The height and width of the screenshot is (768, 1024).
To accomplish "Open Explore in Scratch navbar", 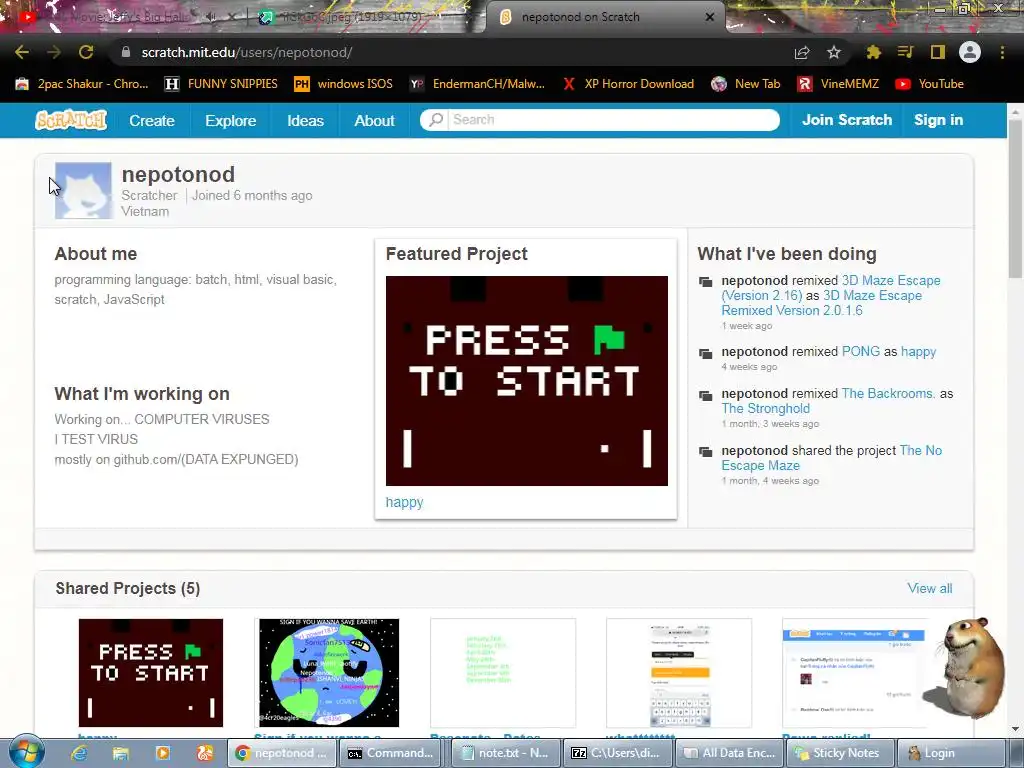I will (x=231, y=120).
